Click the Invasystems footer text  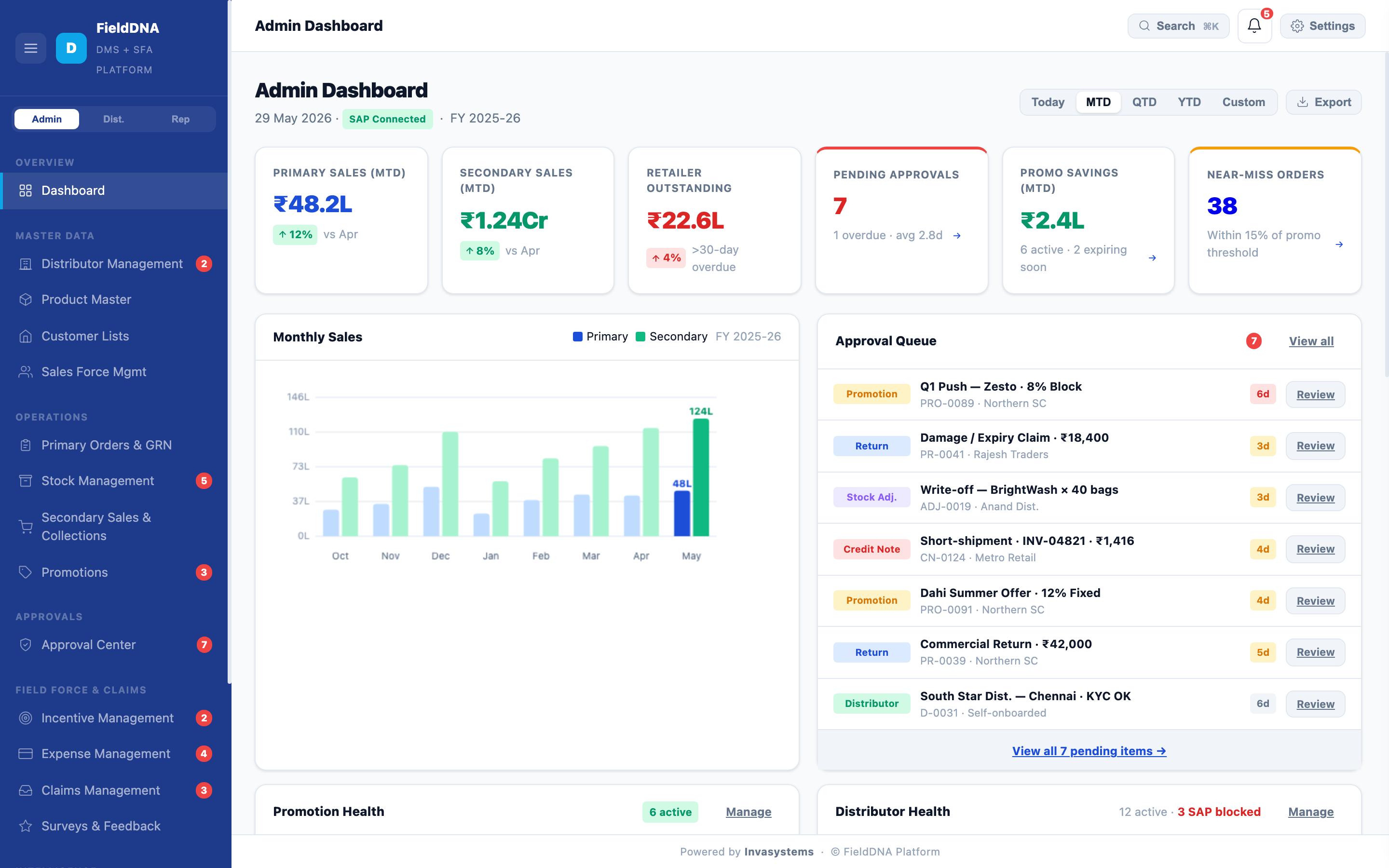coord(779,852)
